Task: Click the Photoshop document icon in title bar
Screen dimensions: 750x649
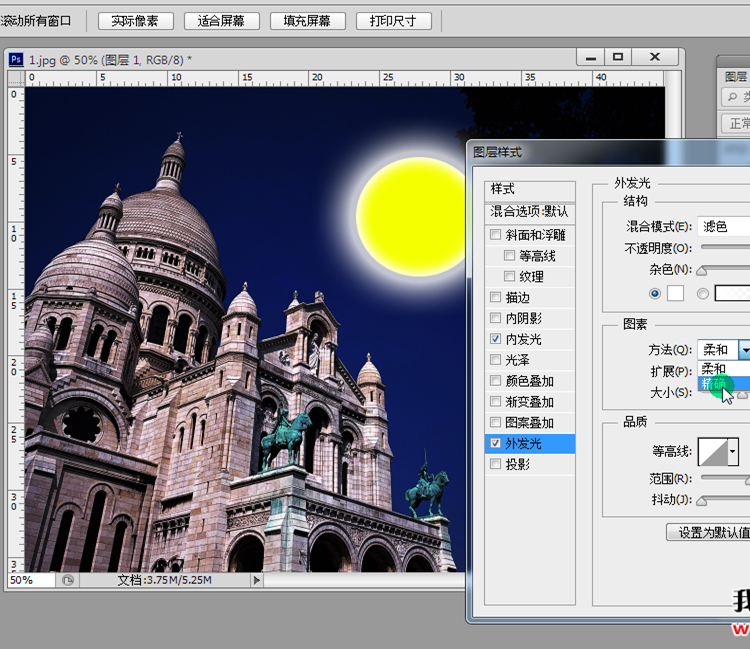Action: point(16,60)
